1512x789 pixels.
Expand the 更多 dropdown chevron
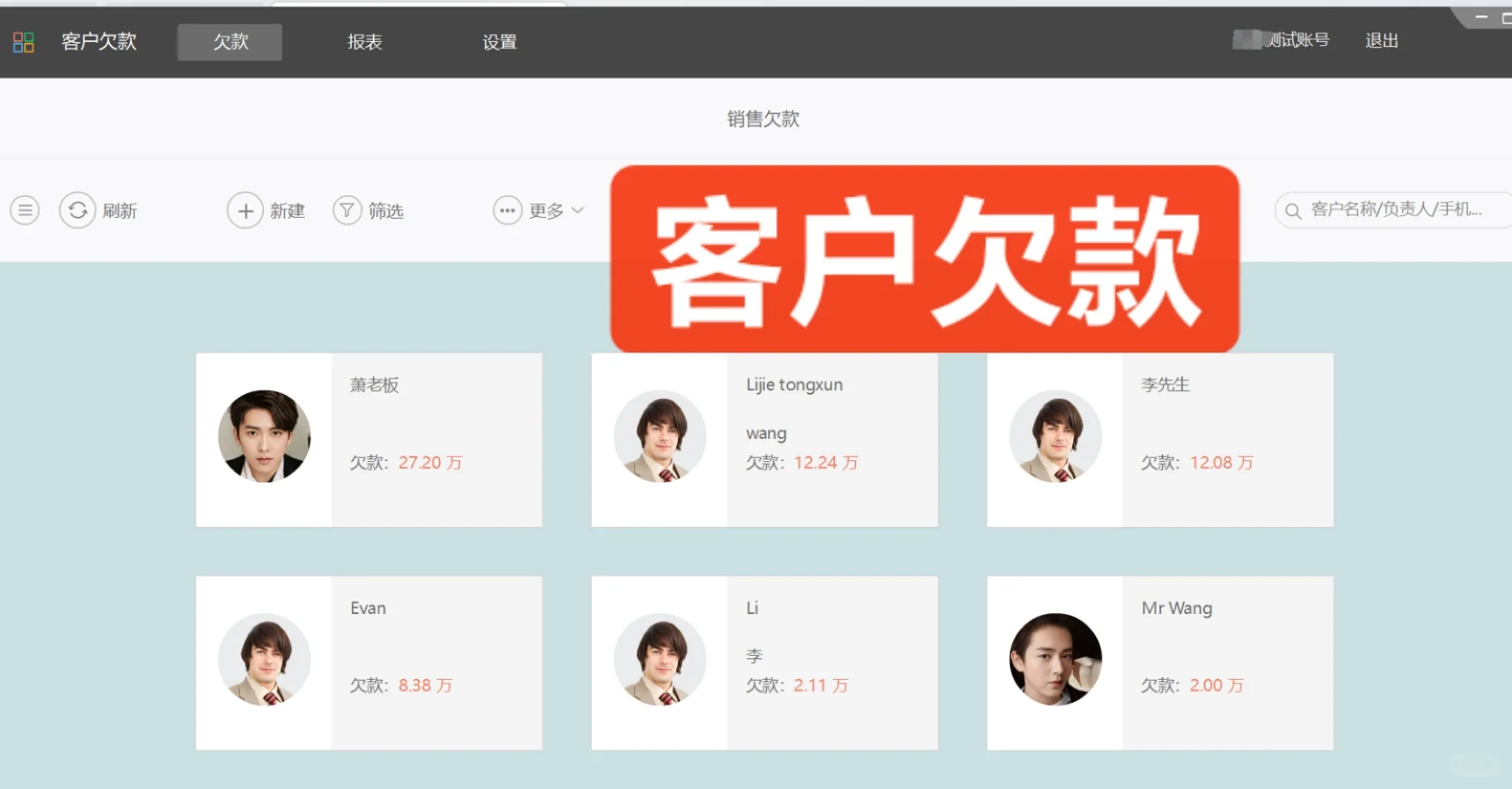point(577,210)
